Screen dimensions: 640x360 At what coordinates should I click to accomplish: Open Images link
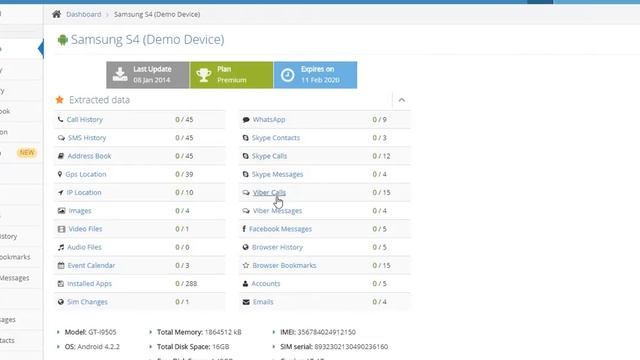80,211
